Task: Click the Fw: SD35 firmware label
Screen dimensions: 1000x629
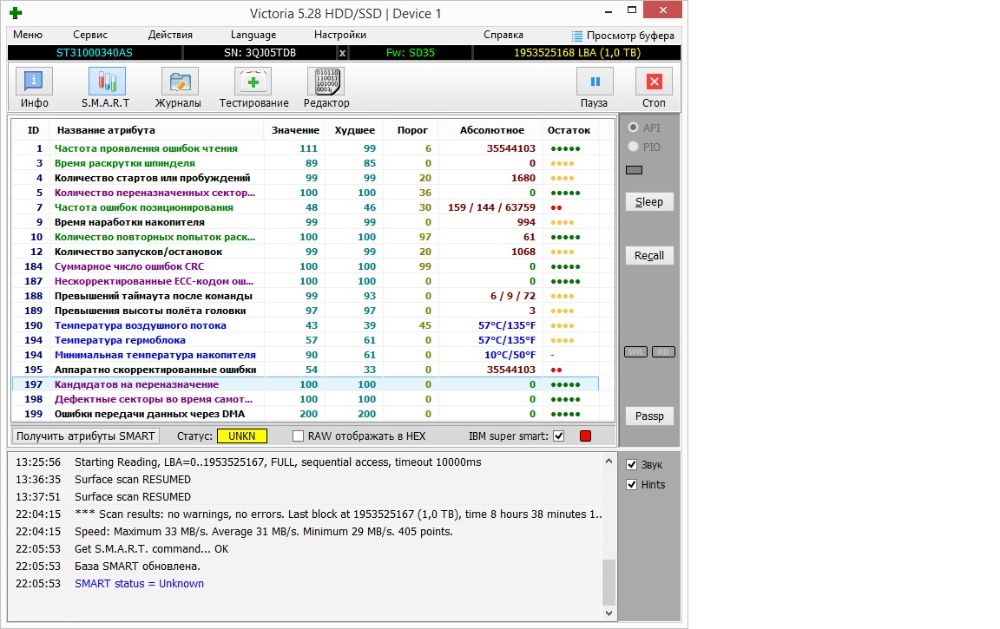Action: coord(410,53)
